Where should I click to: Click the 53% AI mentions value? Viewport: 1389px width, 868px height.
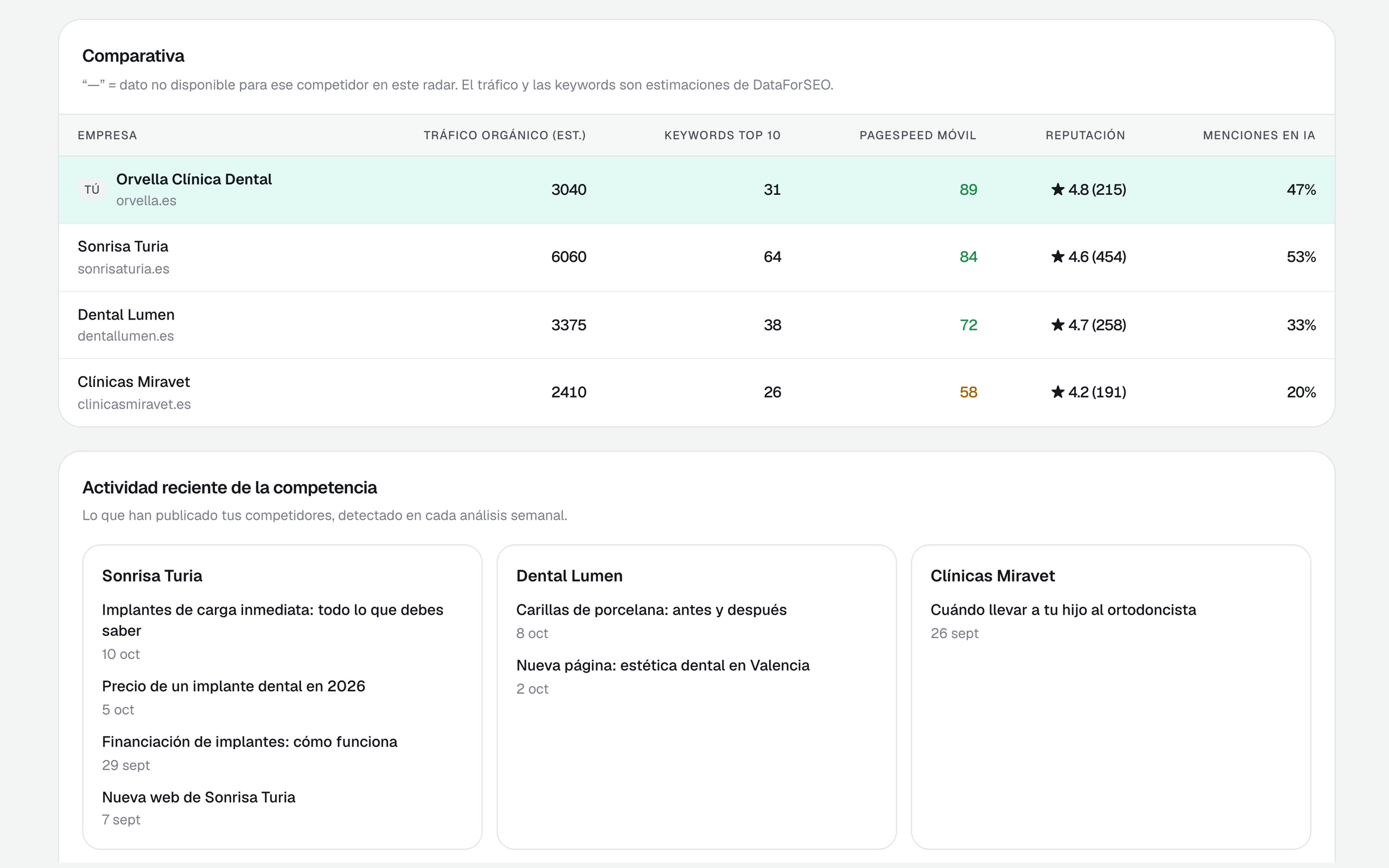(1301, 257)
